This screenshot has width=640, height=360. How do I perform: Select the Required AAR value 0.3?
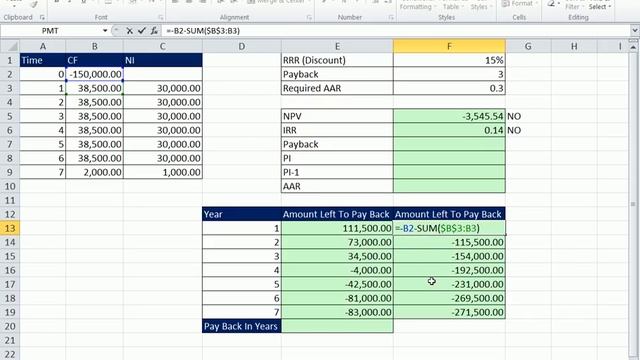pyautogui.click(x=449, y=88)
